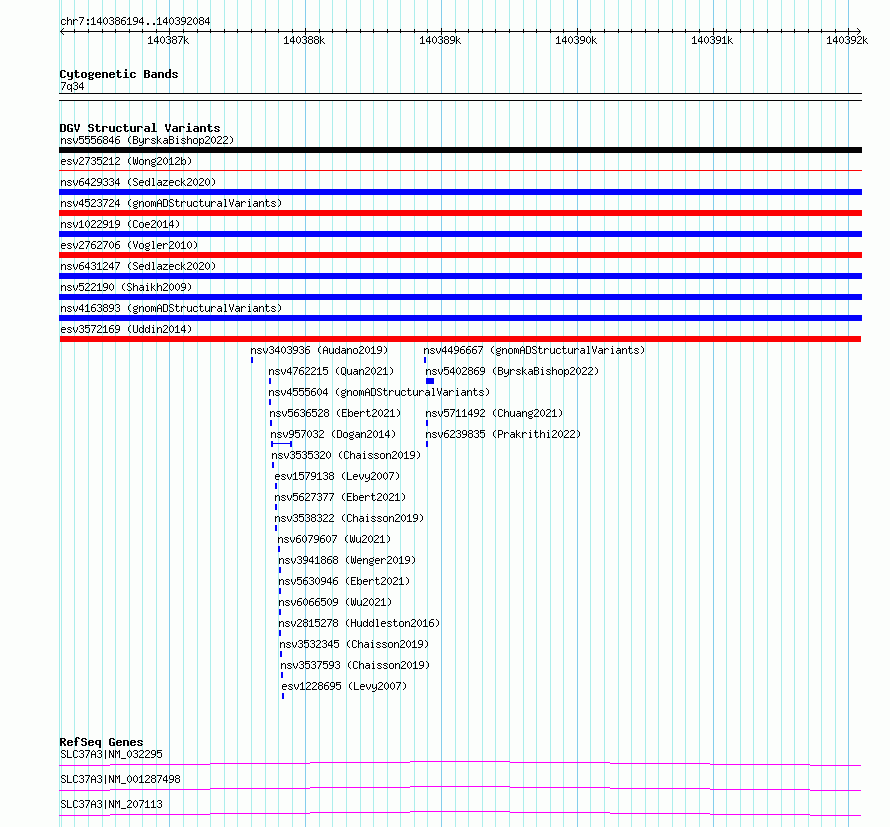Image resolution: width=890 pixels, height=827 pixels.
Task: Click the nsv5556846 black variant bar
Action: coord(460,150)
